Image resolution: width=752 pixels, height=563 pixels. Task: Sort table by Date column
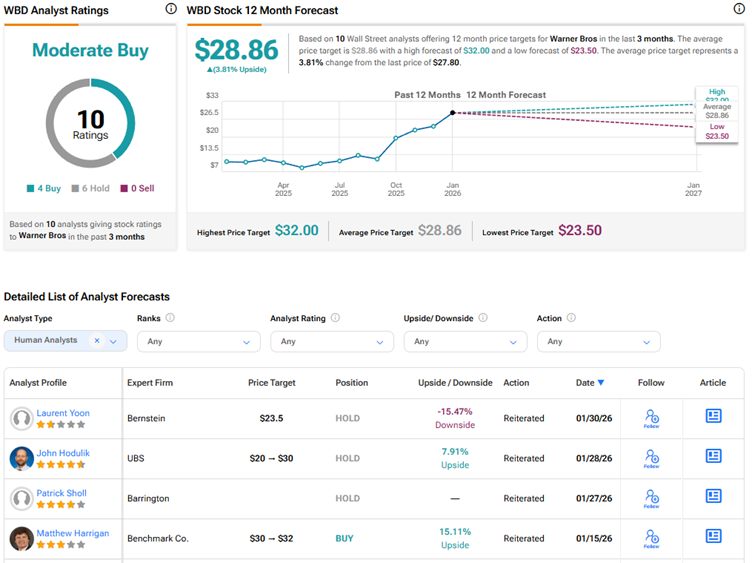589,382
